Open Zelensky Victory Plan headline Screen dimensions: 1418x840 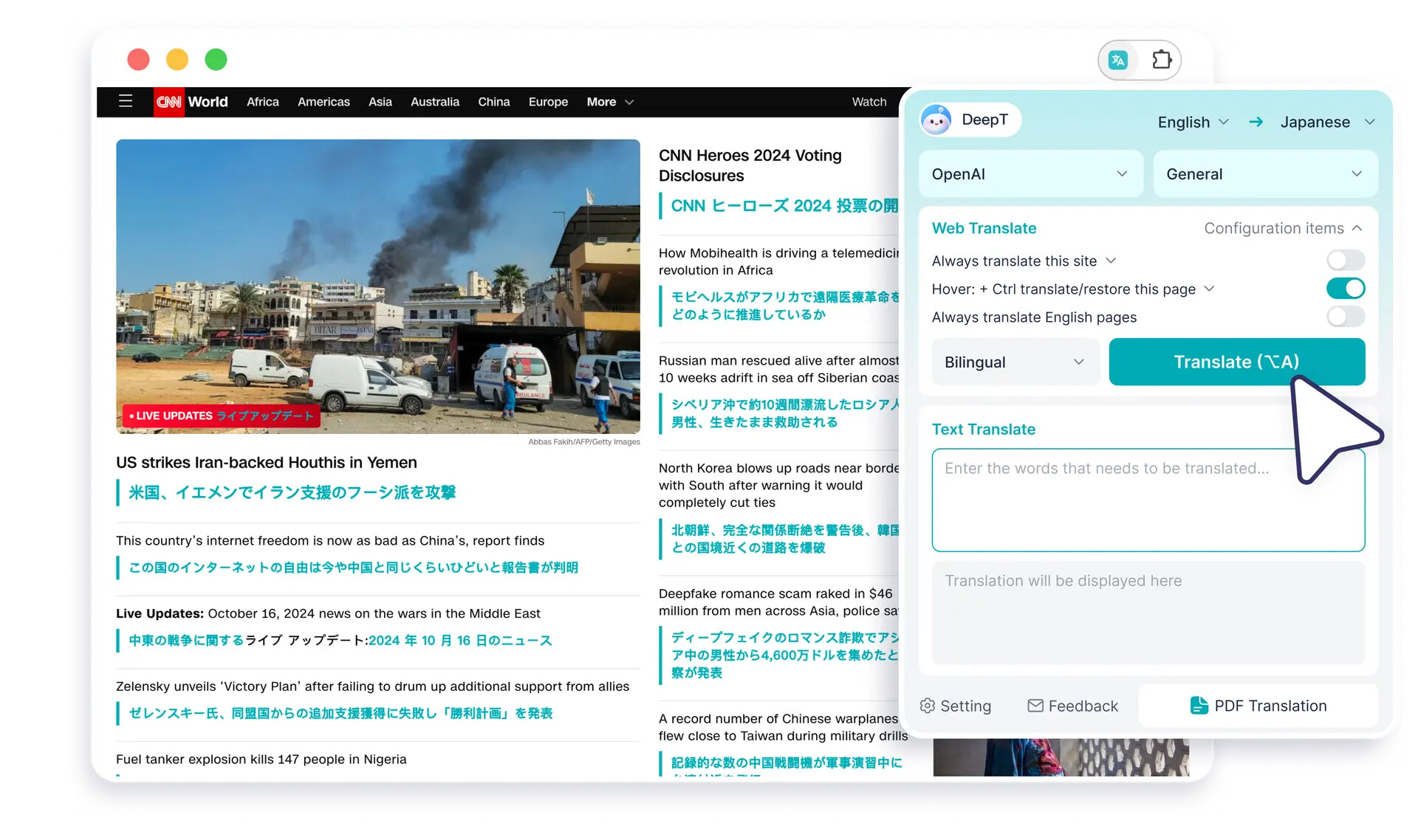pos(372,686)
